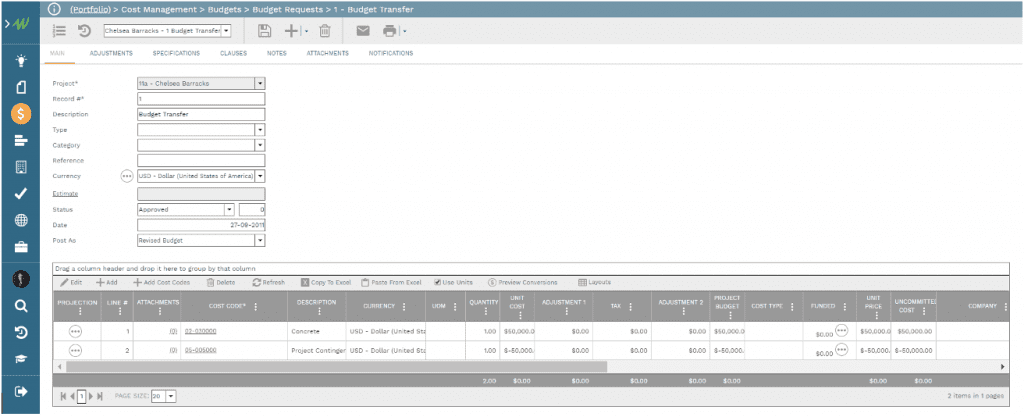Switch to the Notes tab
Image resolution: width=1024 pixels, height=417 pixels.
click(277, 54)
